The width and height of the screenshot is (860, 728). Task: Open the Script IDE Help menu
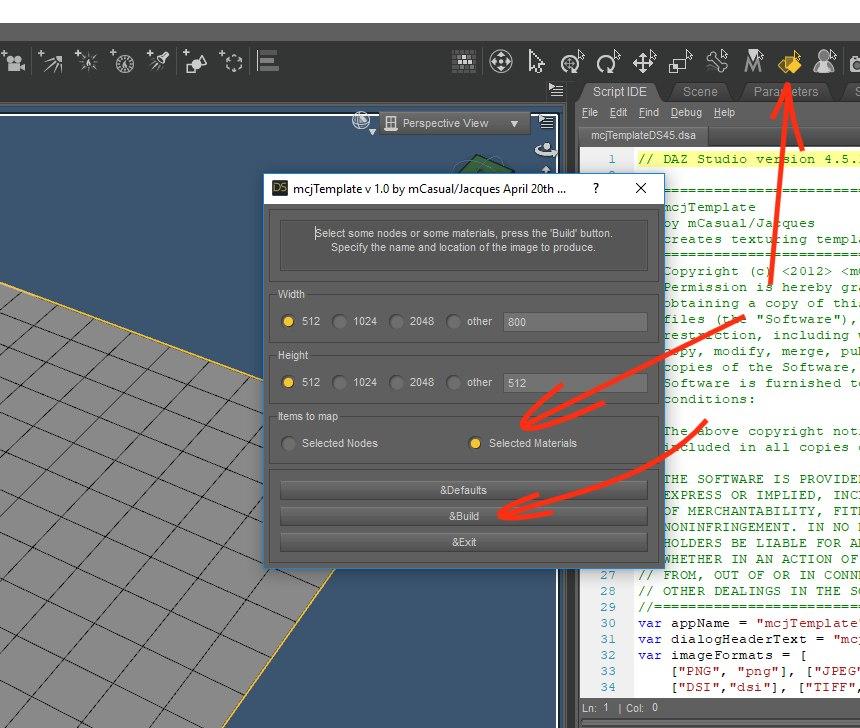tap(724, 112)
